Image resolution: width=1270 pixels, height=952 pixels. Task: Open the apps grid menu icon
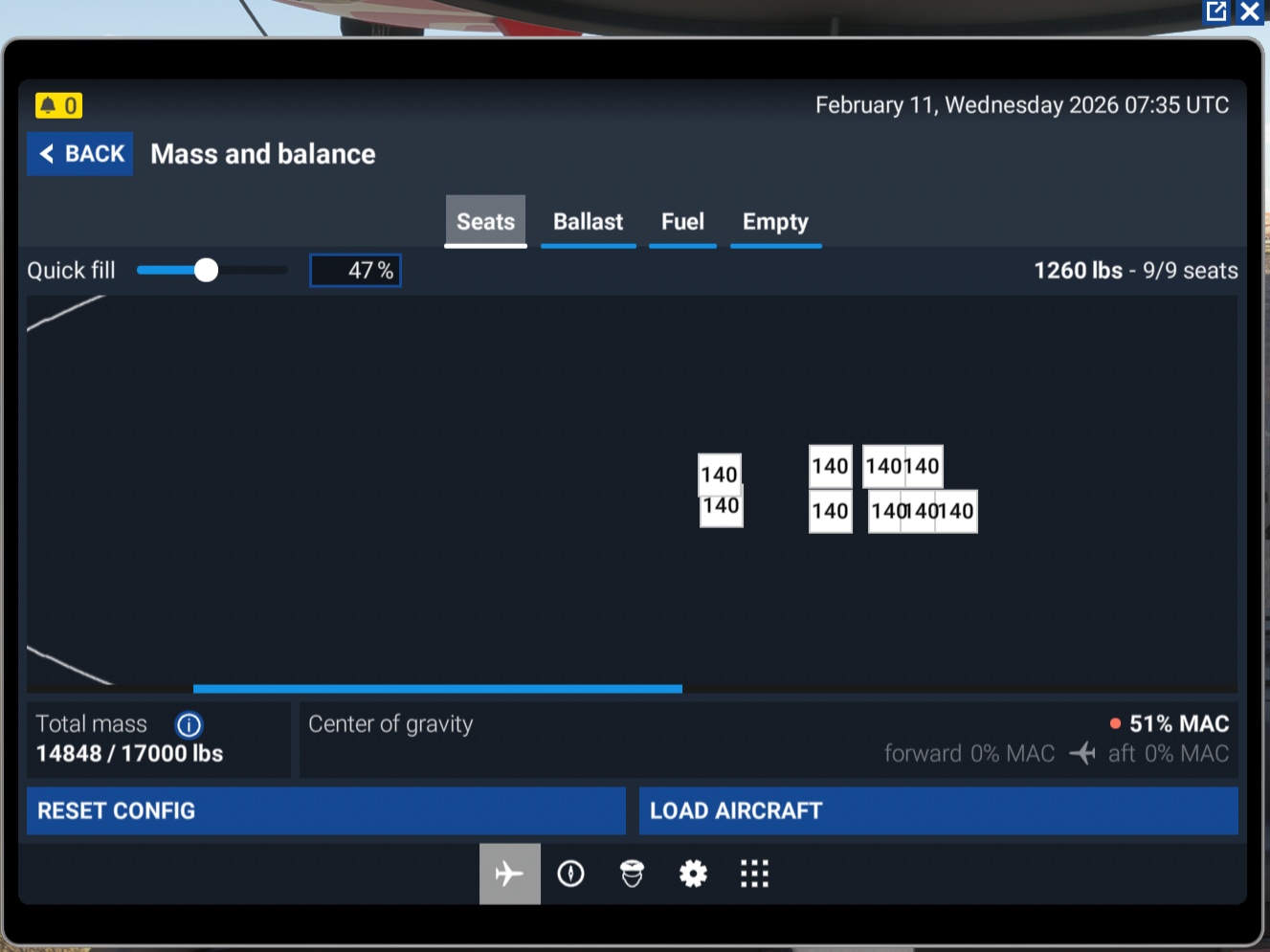pyautogui.click(x=754, y=874)
